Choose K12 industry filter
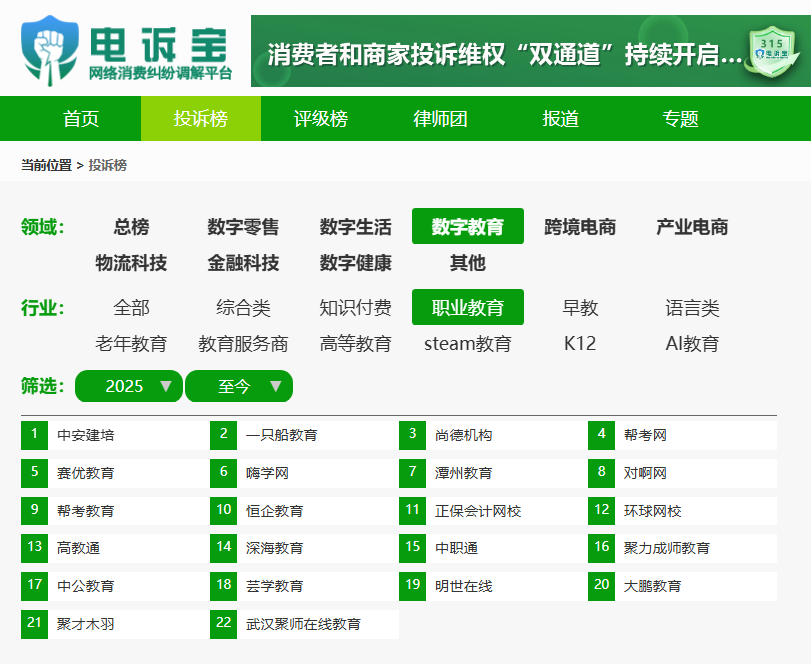Image resolution: width=811 pixels, height=664 pixels. click(580, 343)
